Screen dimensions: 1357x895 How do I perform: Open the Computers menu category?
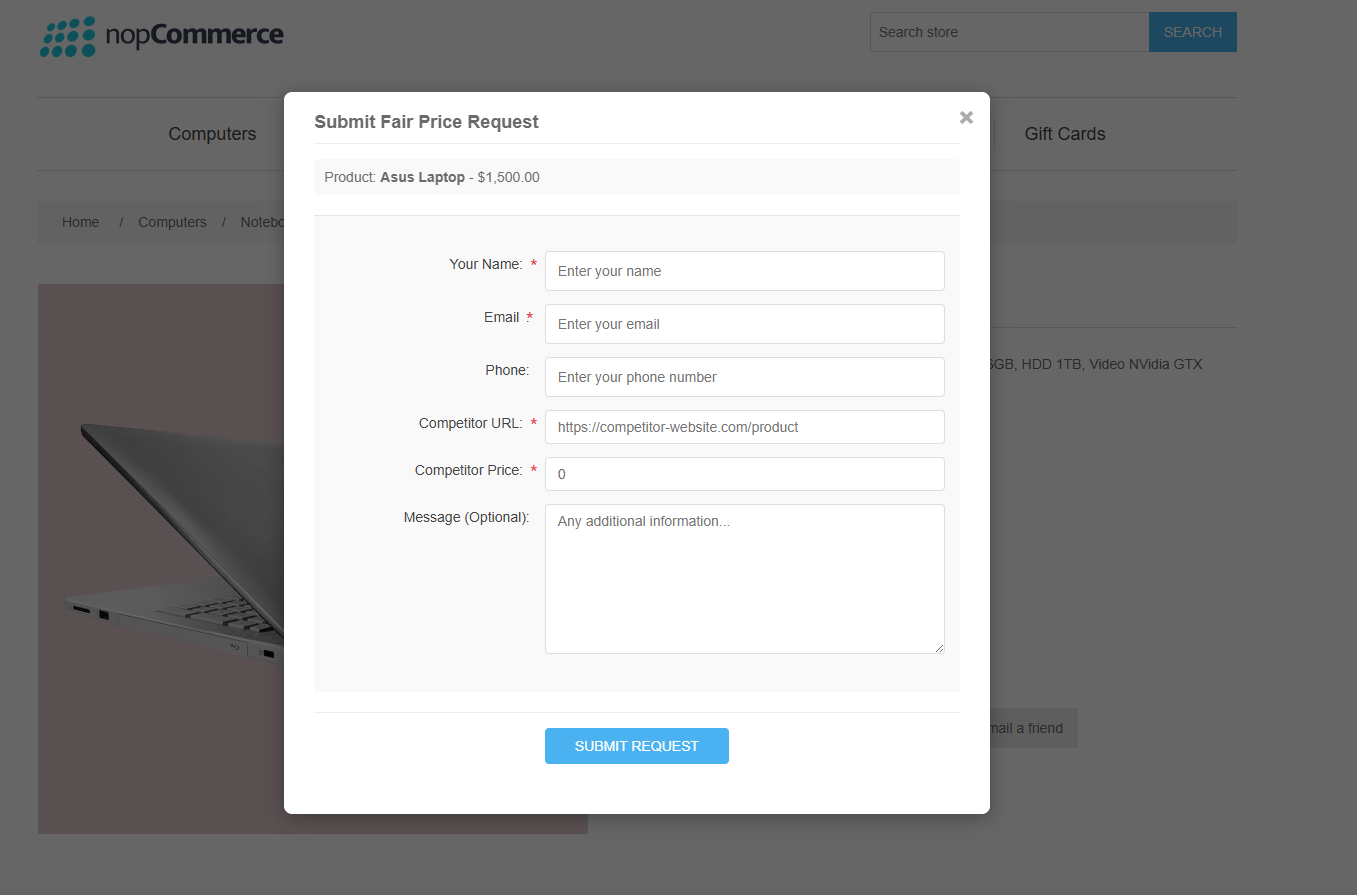(x=212, y=134)
